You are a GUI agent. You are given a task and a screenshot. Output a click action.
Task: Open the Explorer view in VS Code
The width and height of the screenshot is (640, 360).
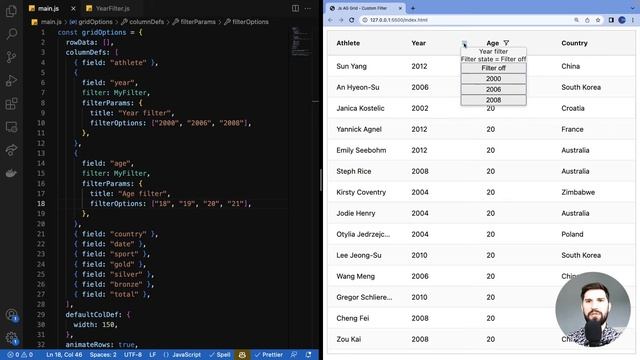tap(11, 11)
